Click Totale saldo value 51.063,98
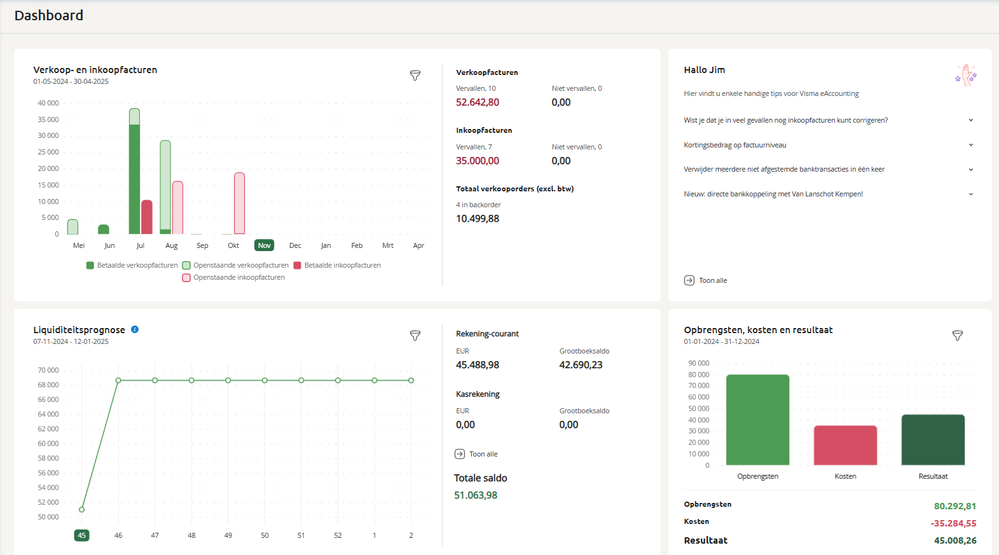This screenshot has width=999, height=555. (x=475, y=495)
